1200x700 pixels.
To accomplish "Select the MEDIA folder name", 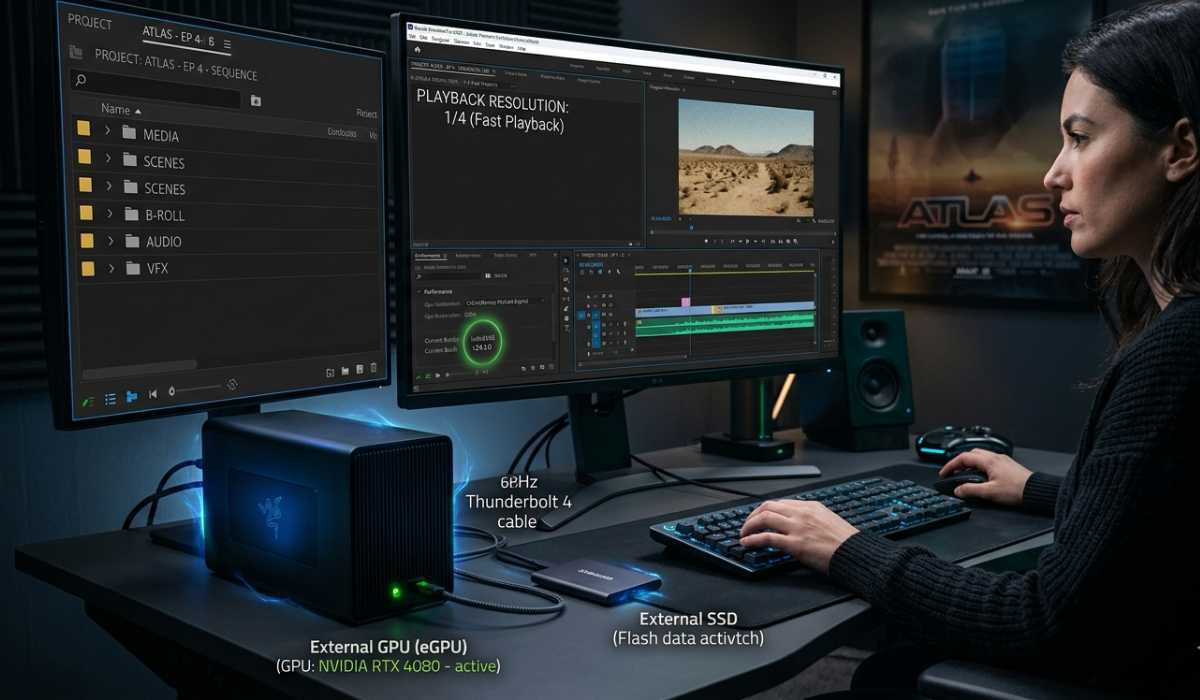I will click(161, 135).
